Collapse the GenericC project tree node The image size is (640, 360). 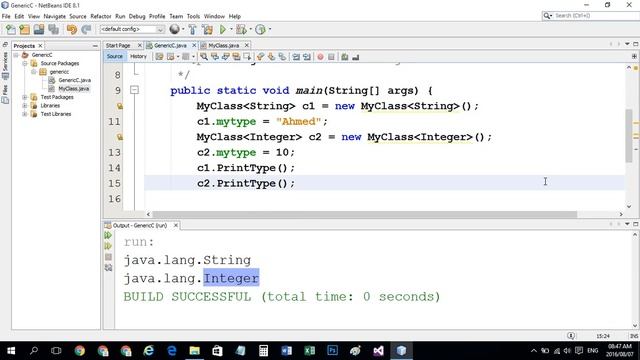[17, 55]
